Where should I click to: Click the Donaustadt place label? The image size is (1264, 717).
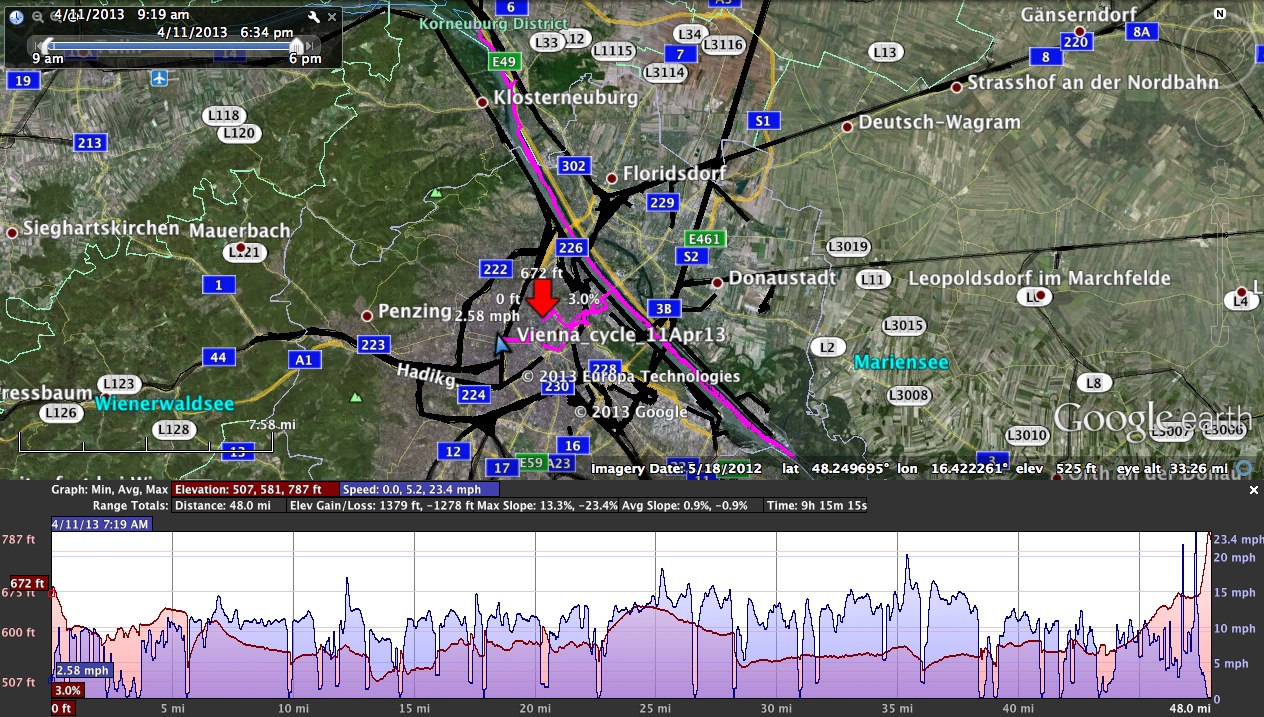[782, 278]
